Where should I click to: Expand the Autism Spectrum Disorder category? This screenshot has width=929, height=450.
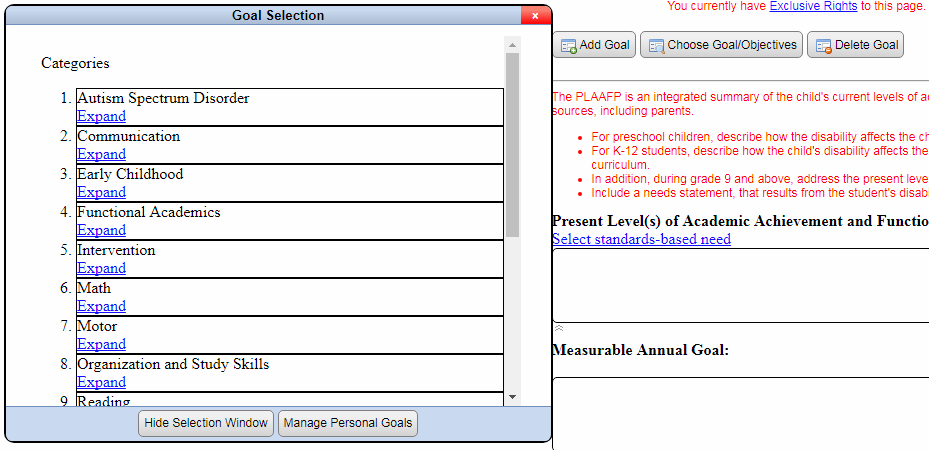101,116
